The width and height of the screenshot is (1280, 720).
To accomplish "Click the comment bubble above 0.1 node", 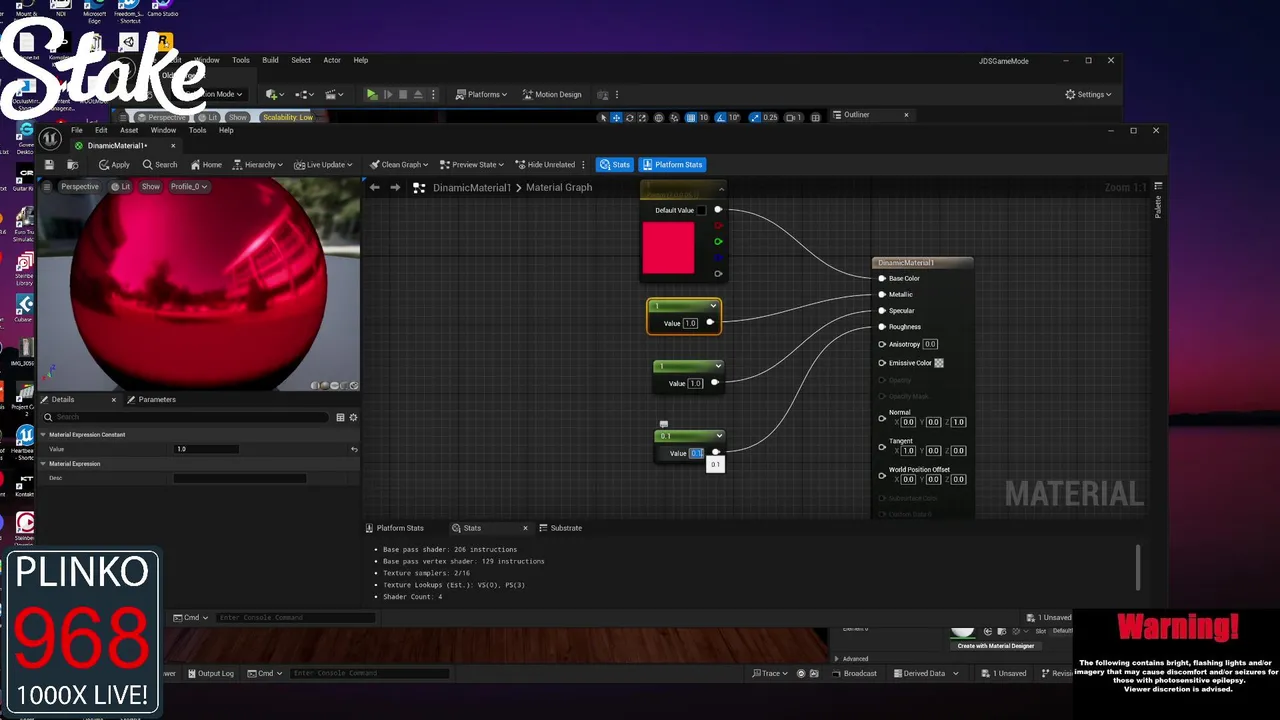I will coord(663,424).
